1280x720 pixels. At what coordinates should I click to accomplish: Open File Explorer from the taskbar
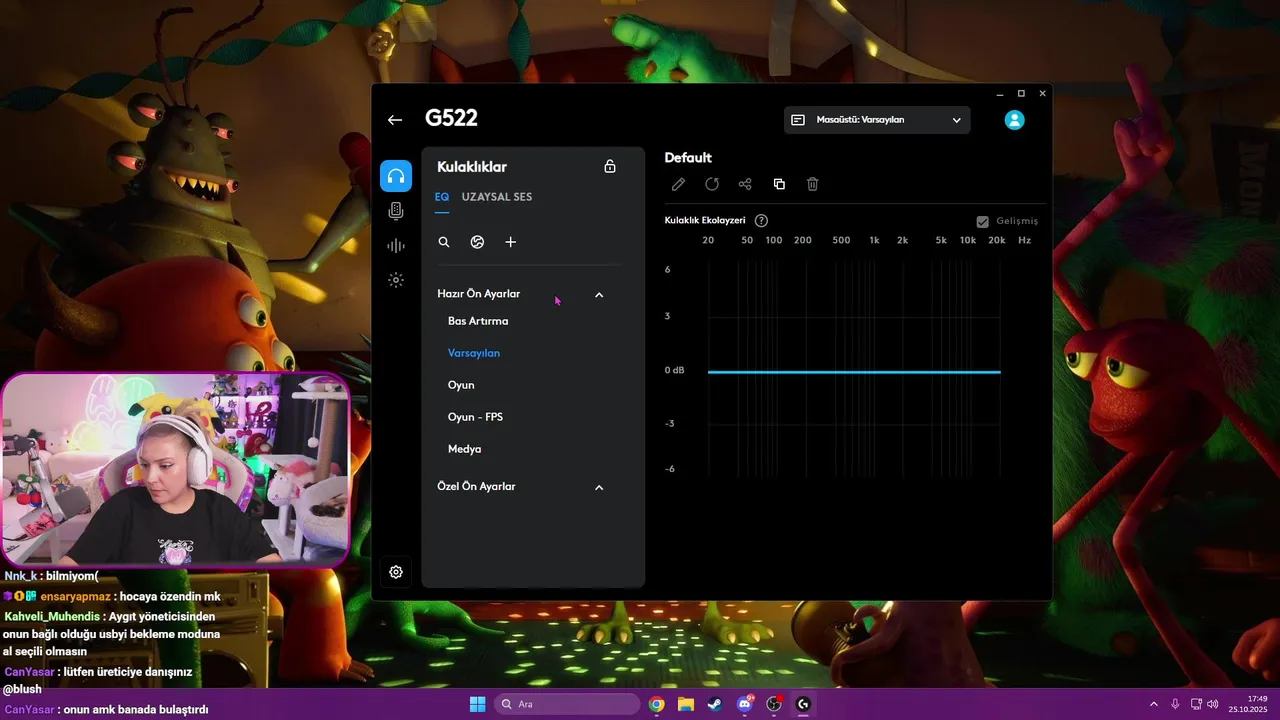[686, 704]
